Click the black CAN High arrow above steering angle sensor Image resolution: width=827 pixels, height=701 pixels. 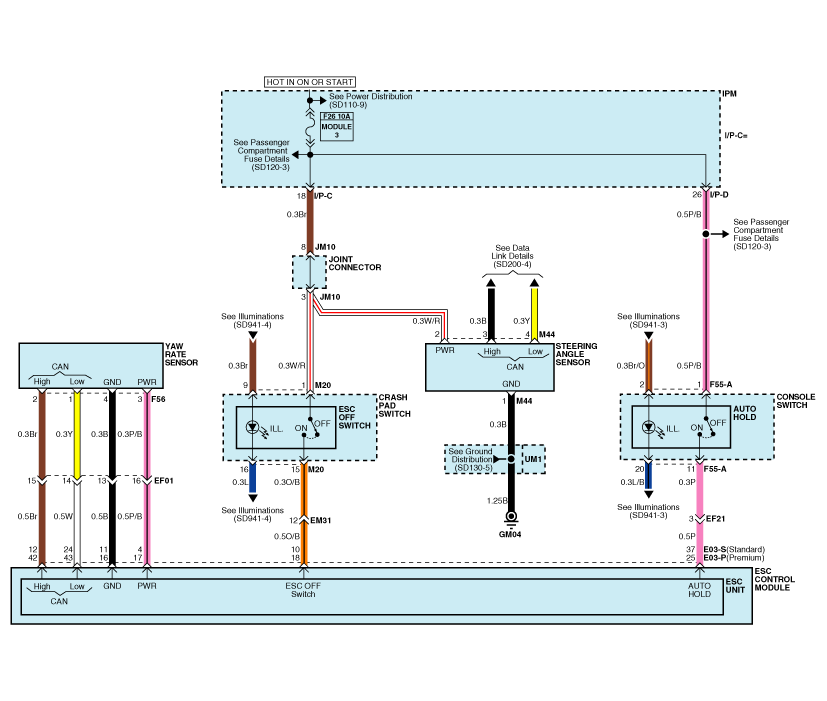[491, 298]
